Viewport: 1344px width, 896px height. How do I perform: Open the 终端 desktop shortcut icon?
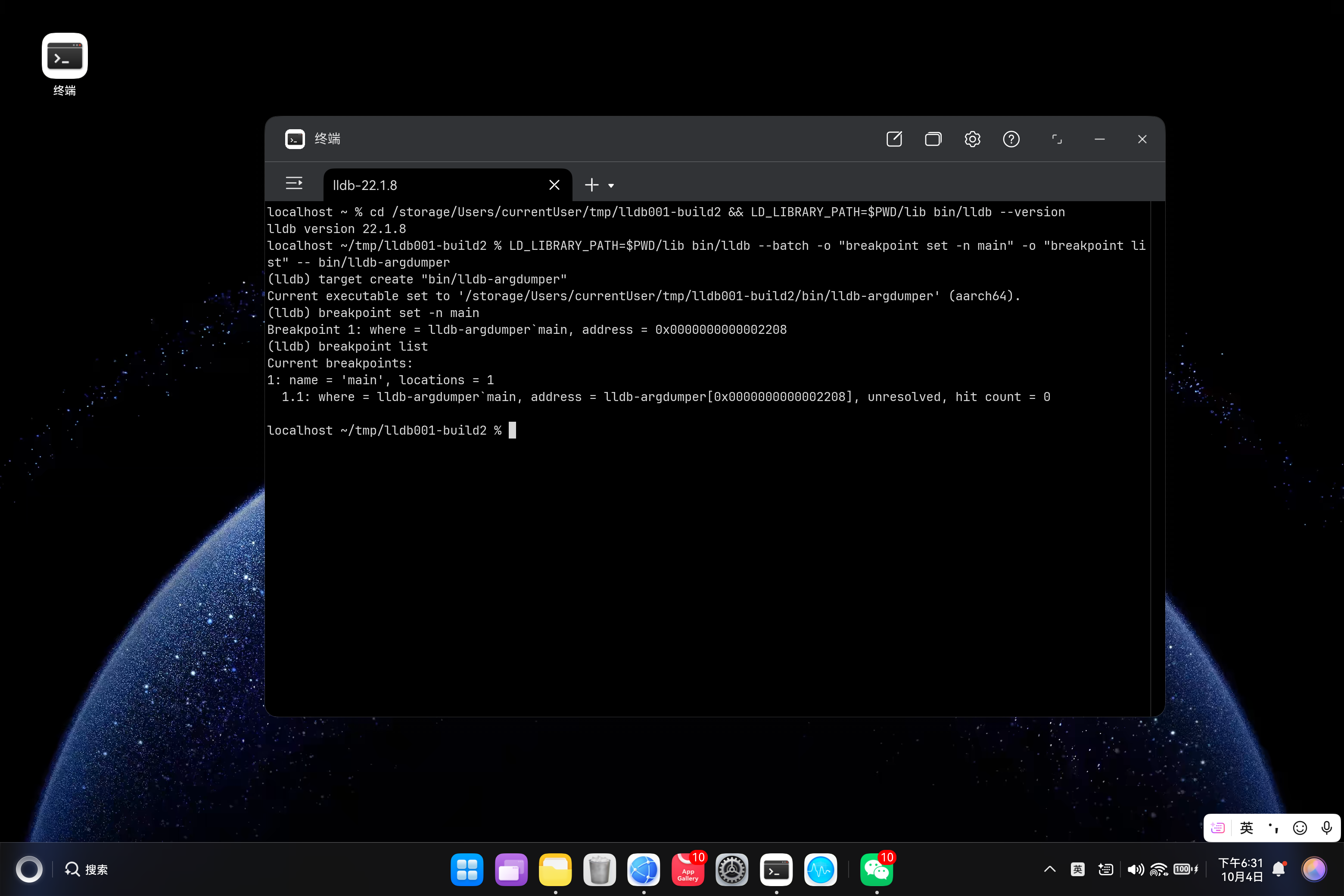(65, 56)
